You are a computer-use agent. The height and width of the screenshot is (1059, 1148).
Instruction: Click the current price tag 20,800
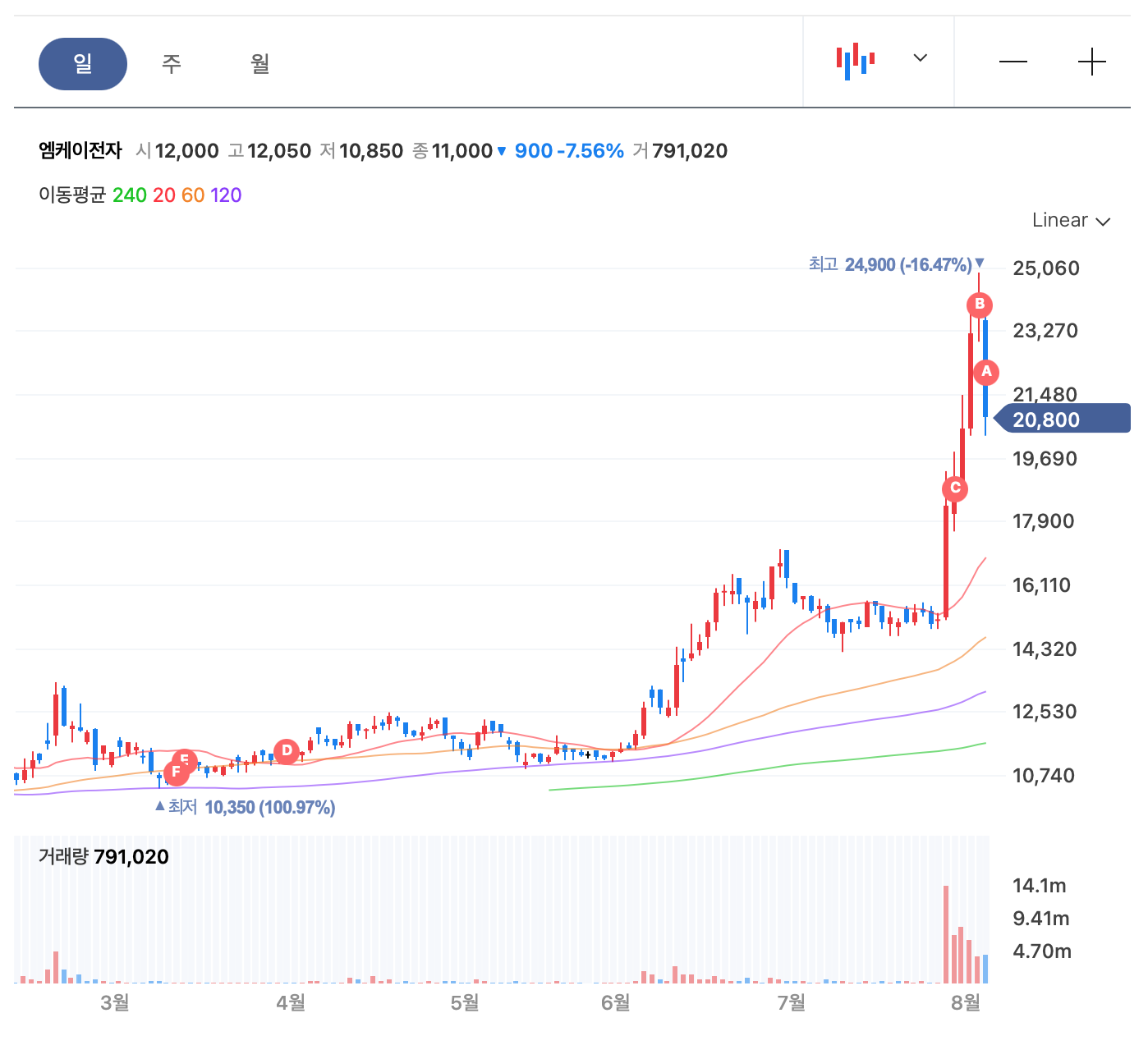tap(1061, 419)
